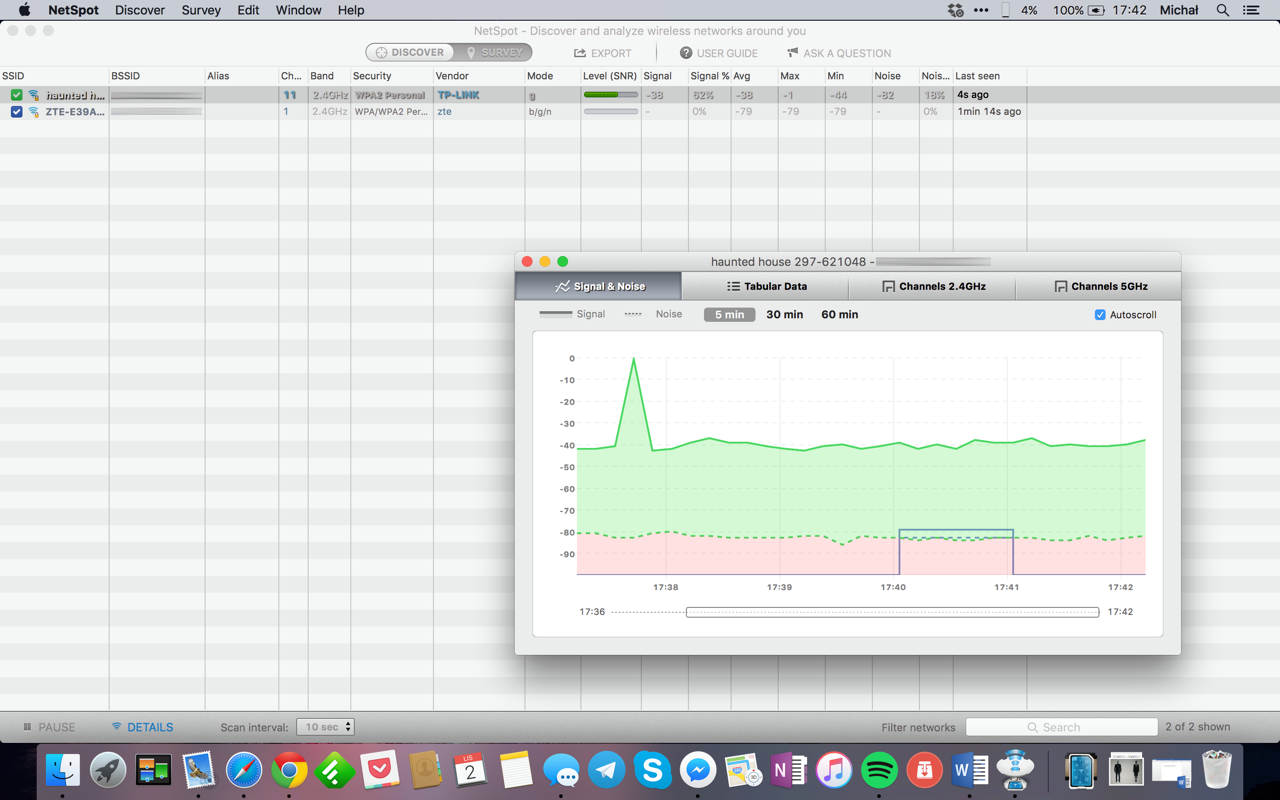
Task: Open Google Chrome in the dock
Action: pos(290,771)
